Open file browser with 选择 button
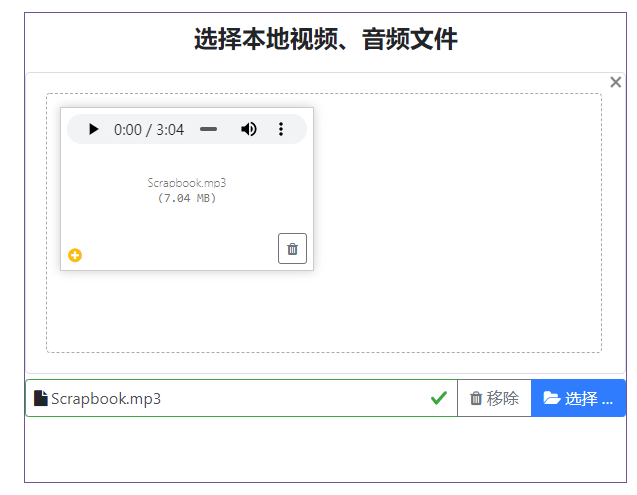This screenshot has width=637, height=495. pyautogui.click(x=578, y=398)
